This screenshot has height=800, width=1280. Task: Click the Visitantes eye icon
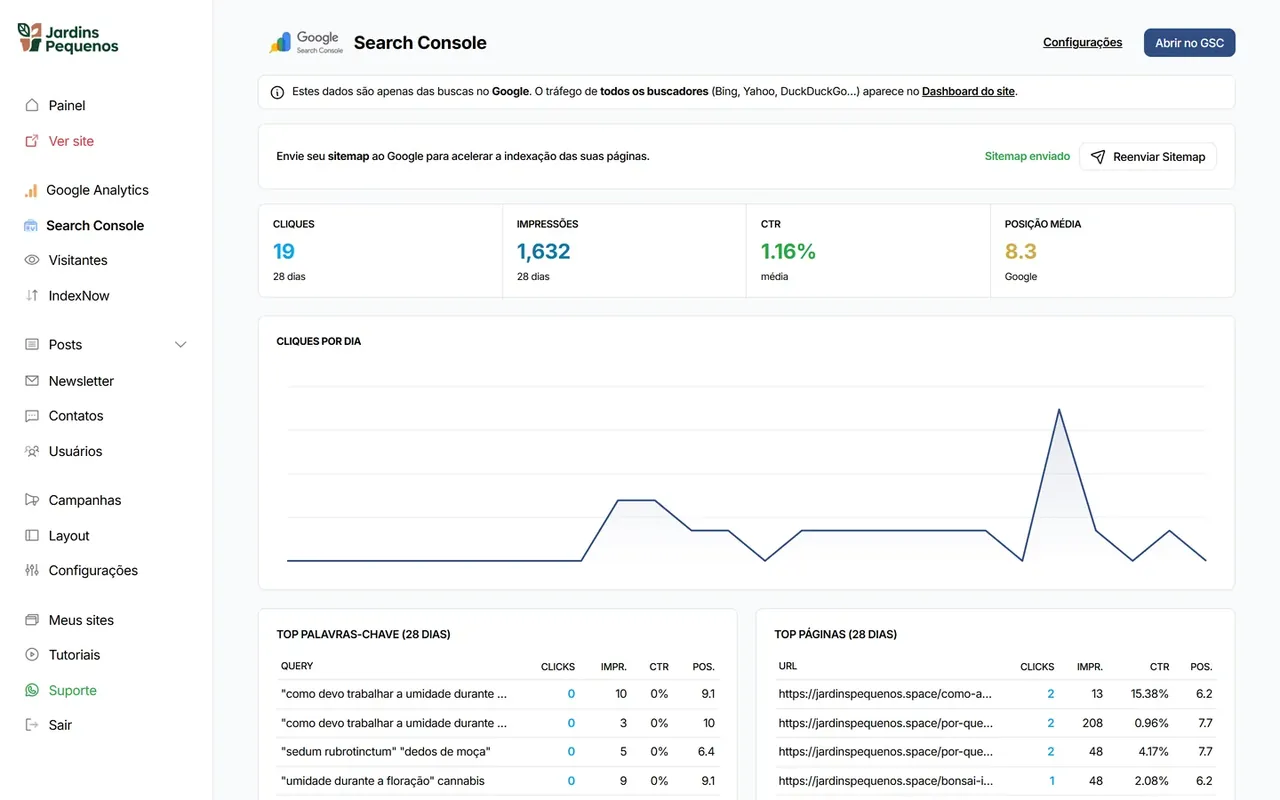31,260
